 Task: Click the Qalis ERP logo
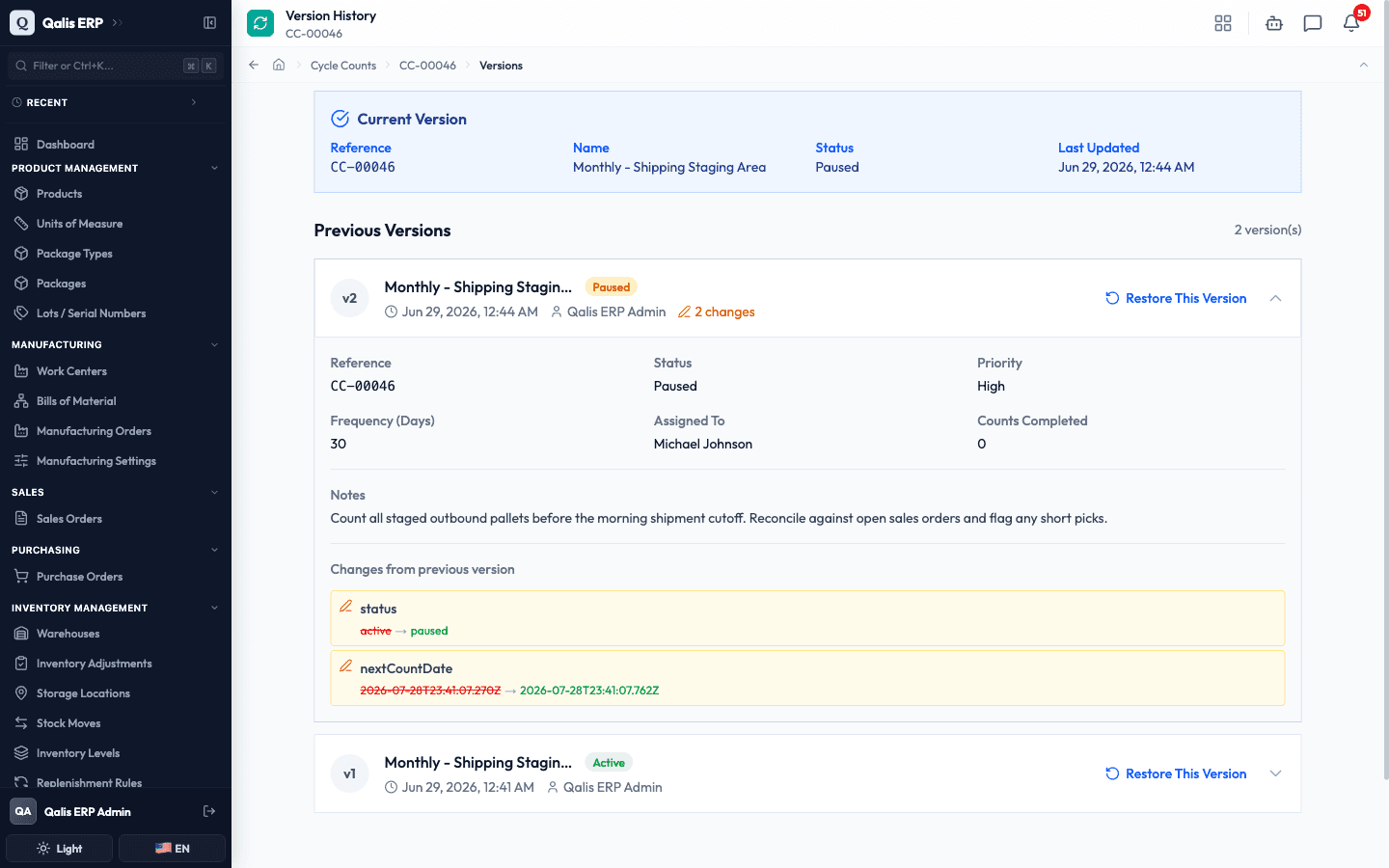[x=22, y=22]
